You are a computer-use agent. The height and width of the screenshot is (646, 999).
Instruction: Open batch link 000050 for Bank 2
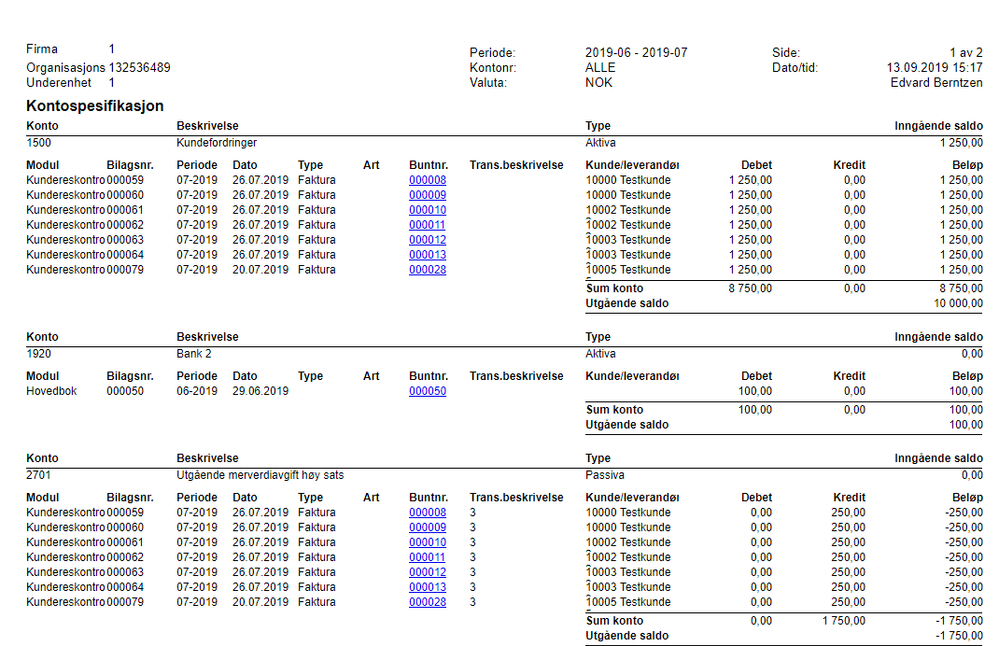428,391
